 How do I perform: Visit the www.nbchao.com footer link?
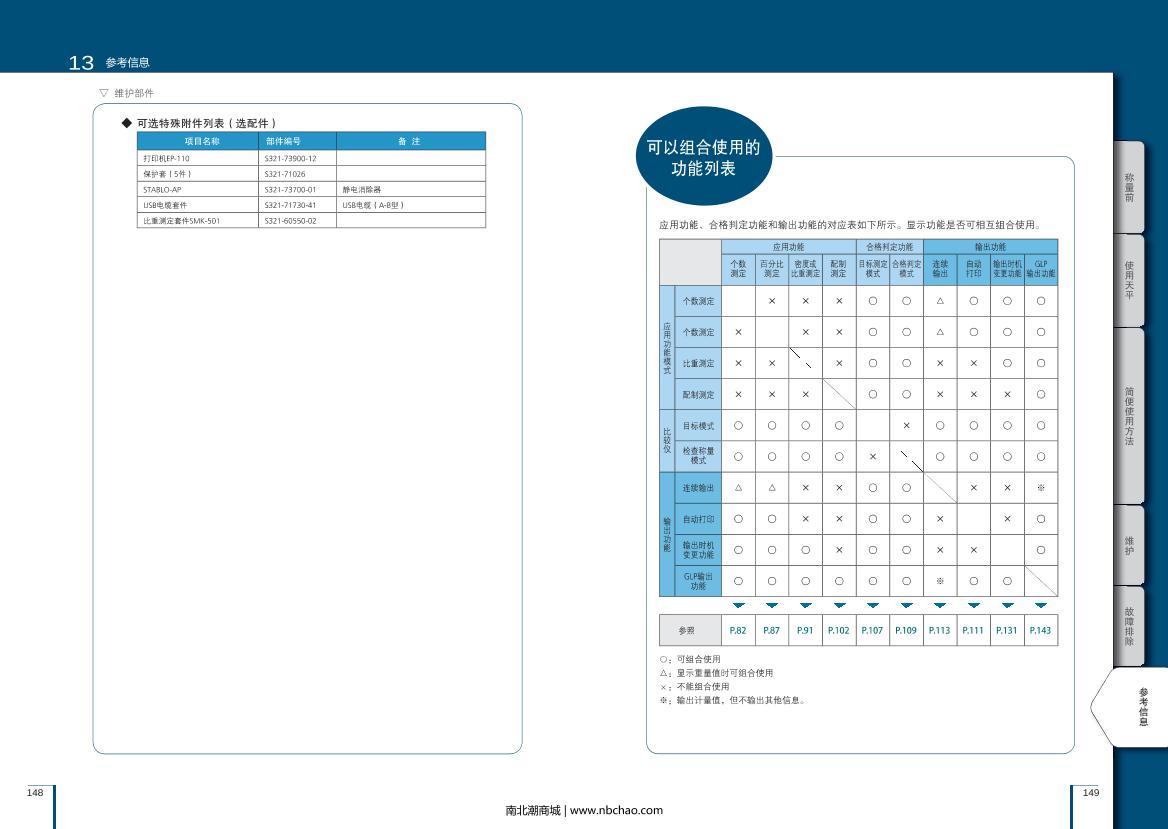click(x=616, y=810)
